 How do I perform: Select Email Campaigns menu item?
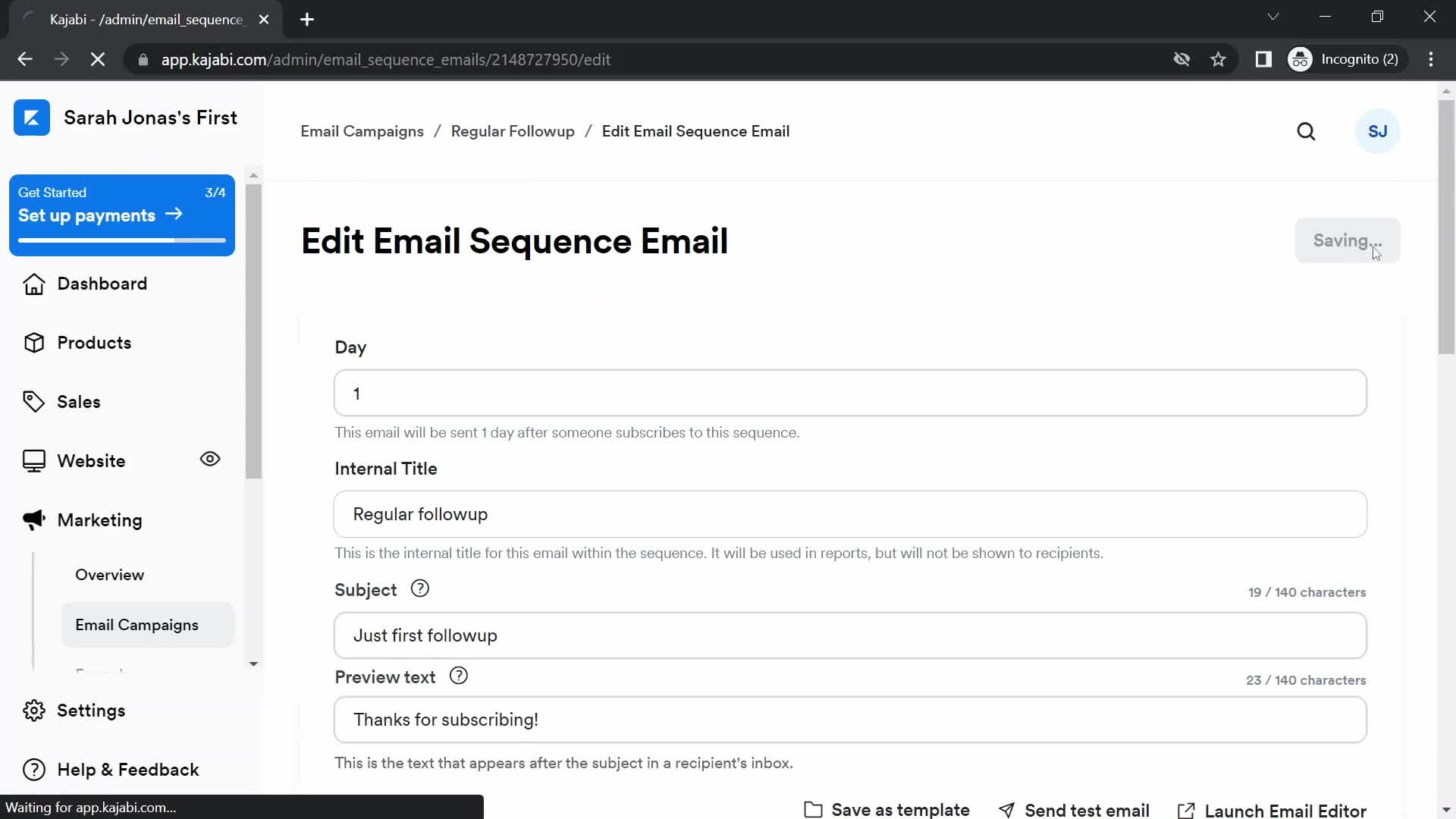pos(137,625)
